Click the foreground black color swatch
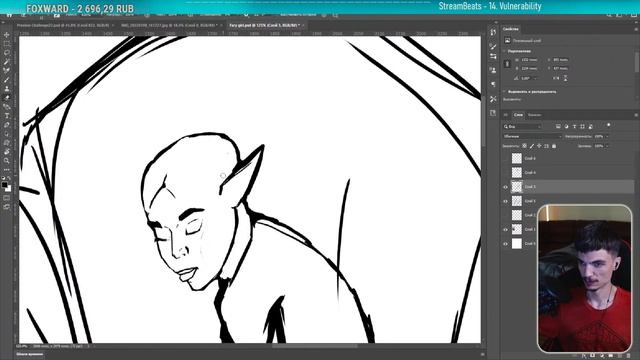This screenshot has width=640, height=360. click(4, 185)
